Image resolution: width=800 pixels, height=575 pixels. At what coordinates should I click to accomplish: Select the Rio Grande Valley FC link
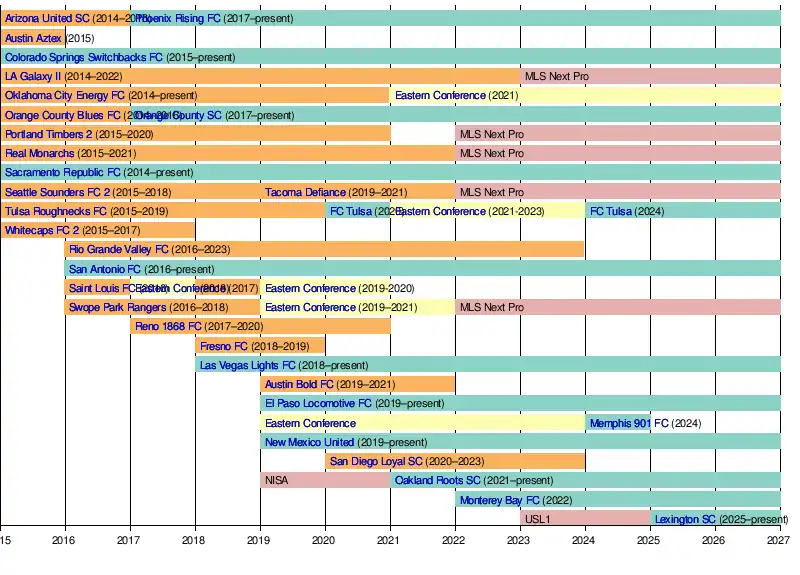coord(119,249)
